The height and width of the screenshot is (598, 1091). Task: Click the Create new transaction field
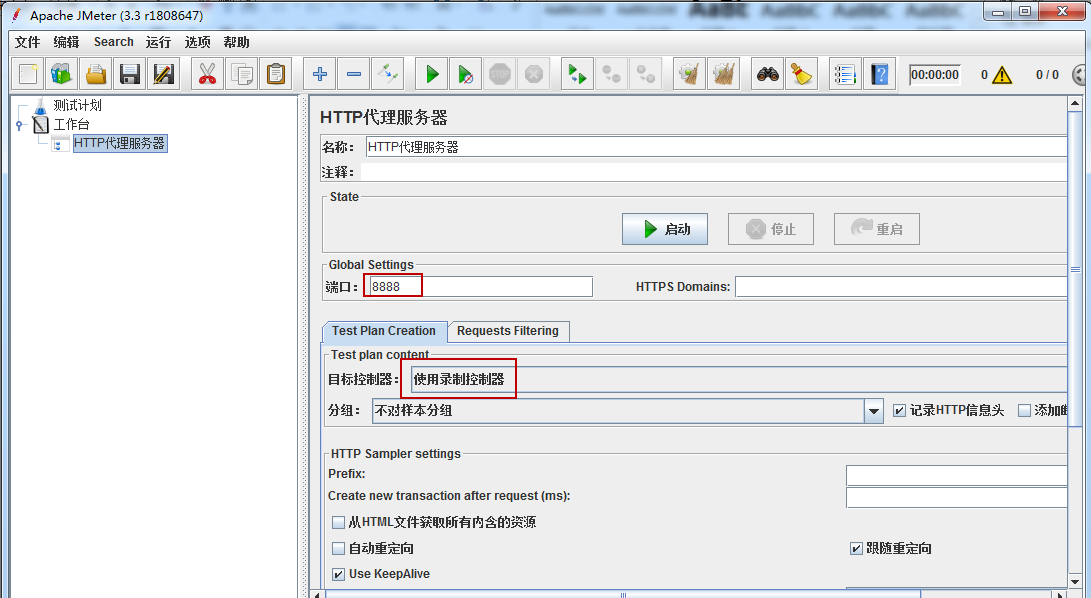pos(956,497)
